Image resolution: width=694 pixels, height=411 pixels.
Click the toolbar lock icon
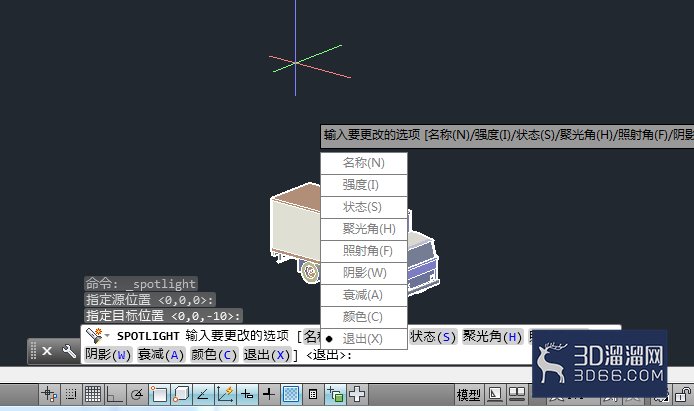[683, 394]
